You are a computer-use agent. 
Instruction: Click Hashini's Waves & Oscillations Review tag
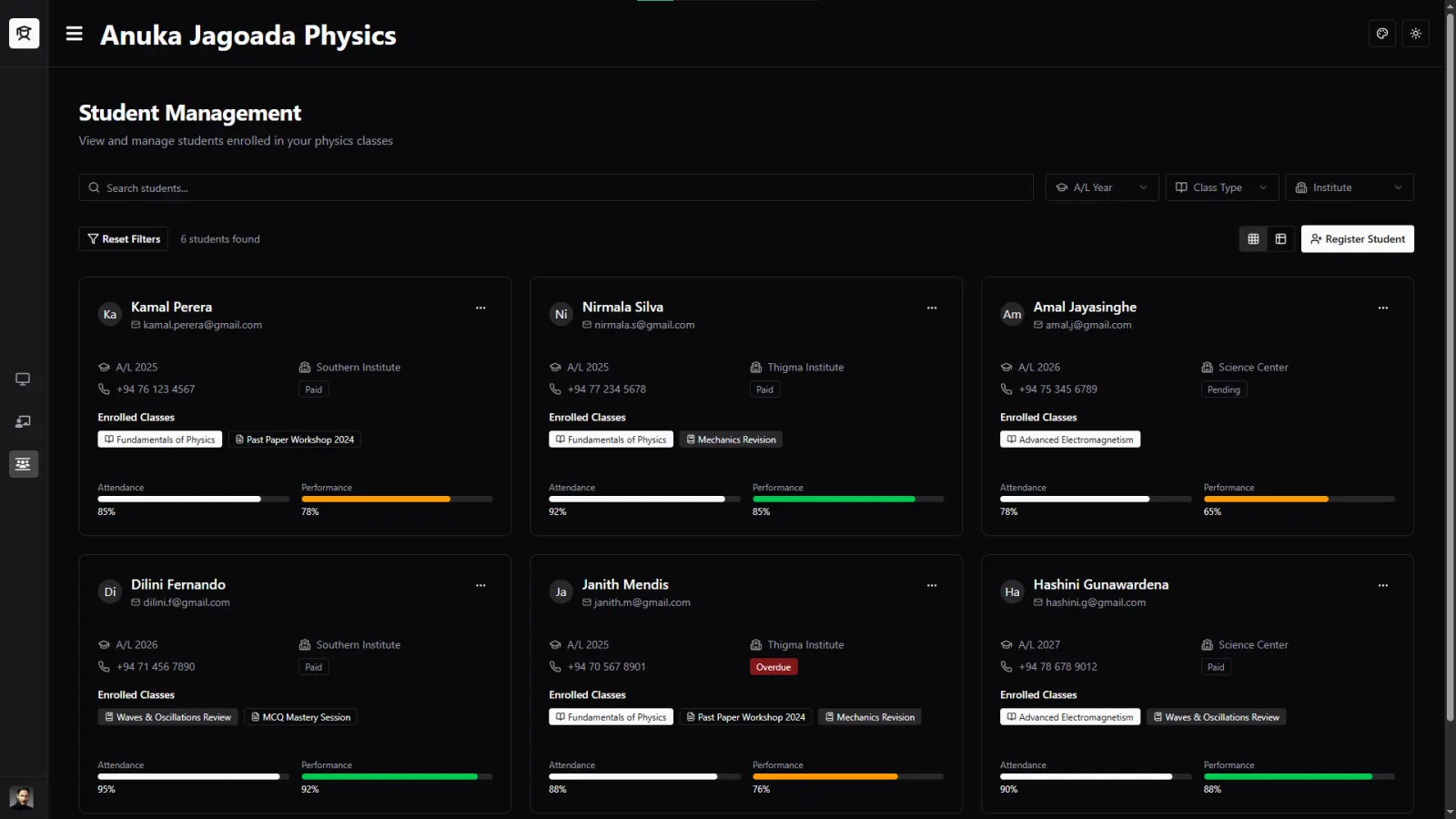[1216, 717]
